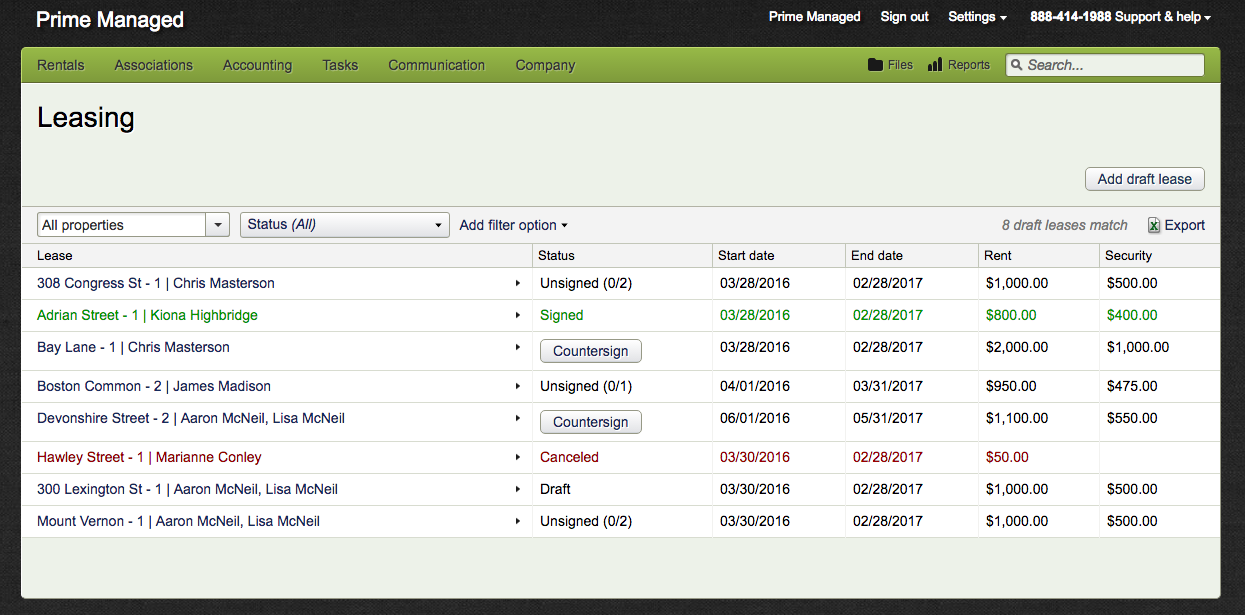The image size is (1245, 615).
Task: Click the Sign out link
Action: point(904,17)
